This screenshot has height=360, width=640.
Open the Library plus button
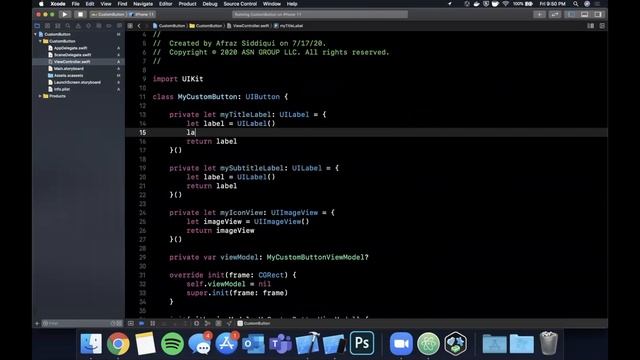point(539,14)
